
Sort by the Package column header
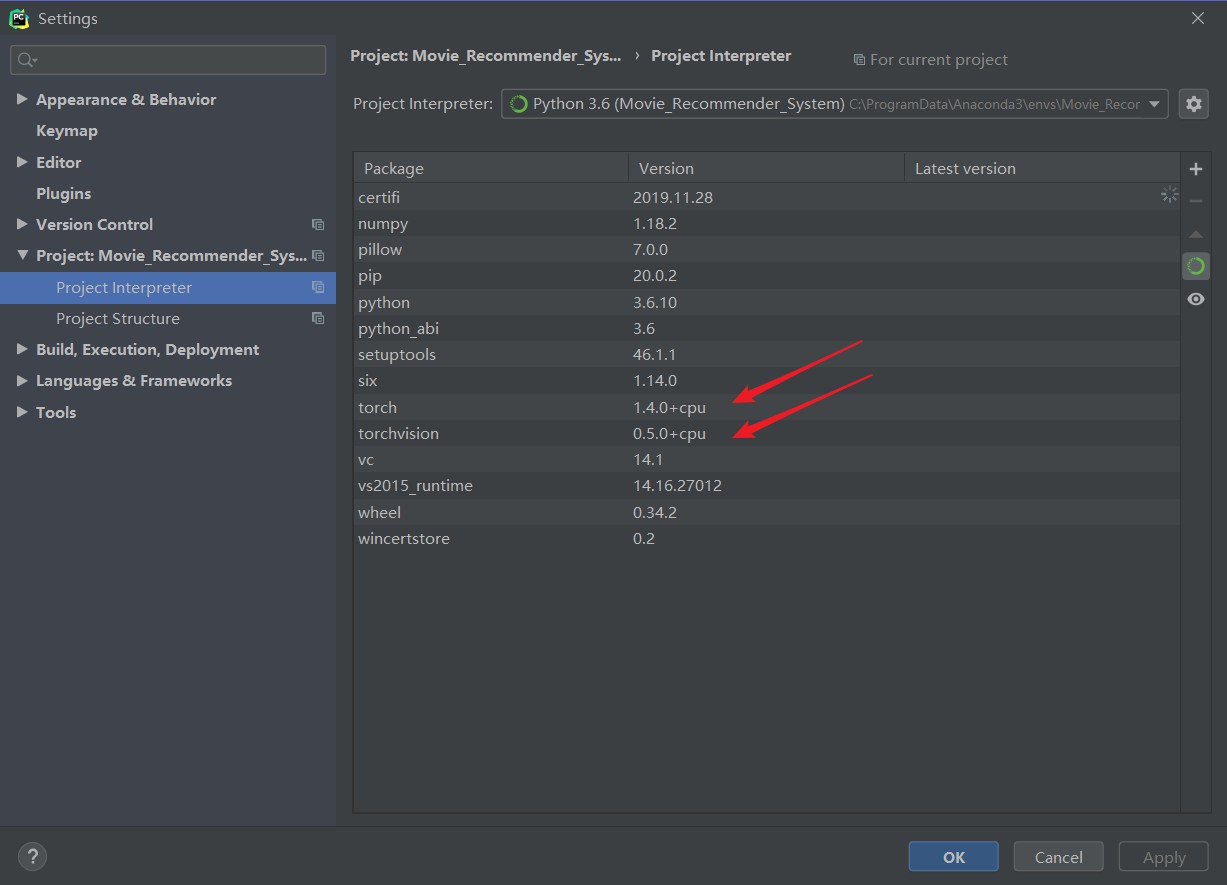coord(491,168)
